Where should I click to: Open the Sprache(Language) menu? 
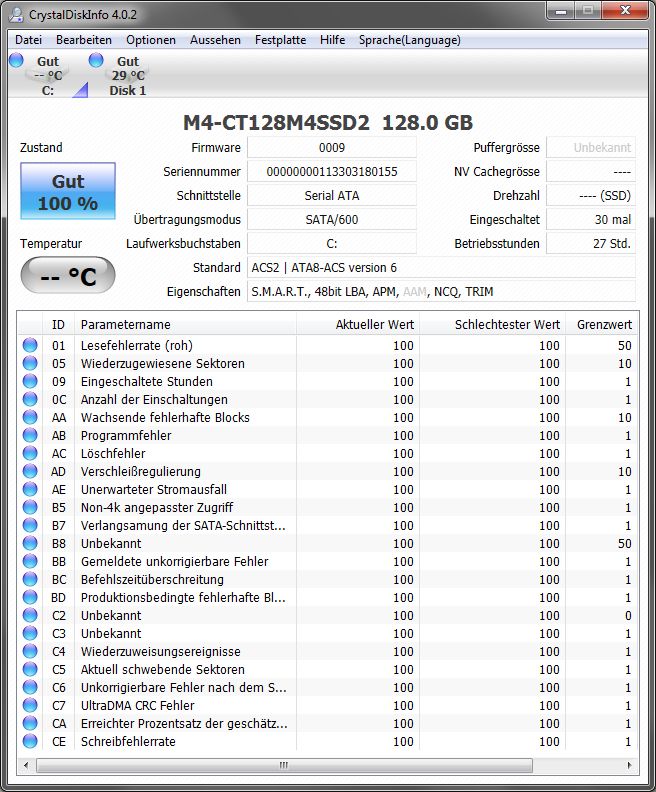410,40
